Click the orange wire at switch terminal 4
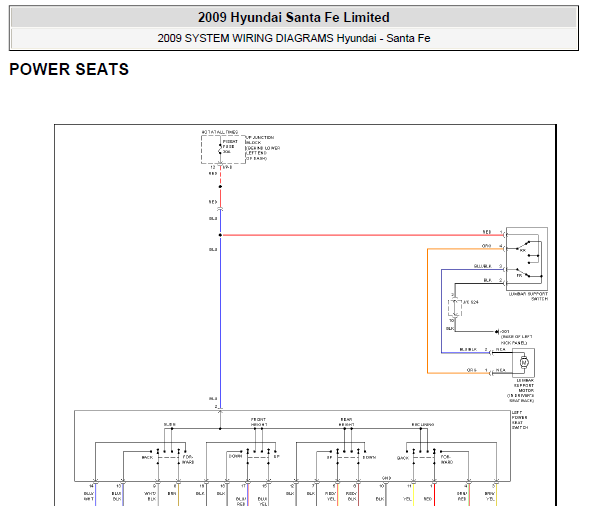Image resolution: width=605 pixels, height=506 pixels. pos(465,249)
